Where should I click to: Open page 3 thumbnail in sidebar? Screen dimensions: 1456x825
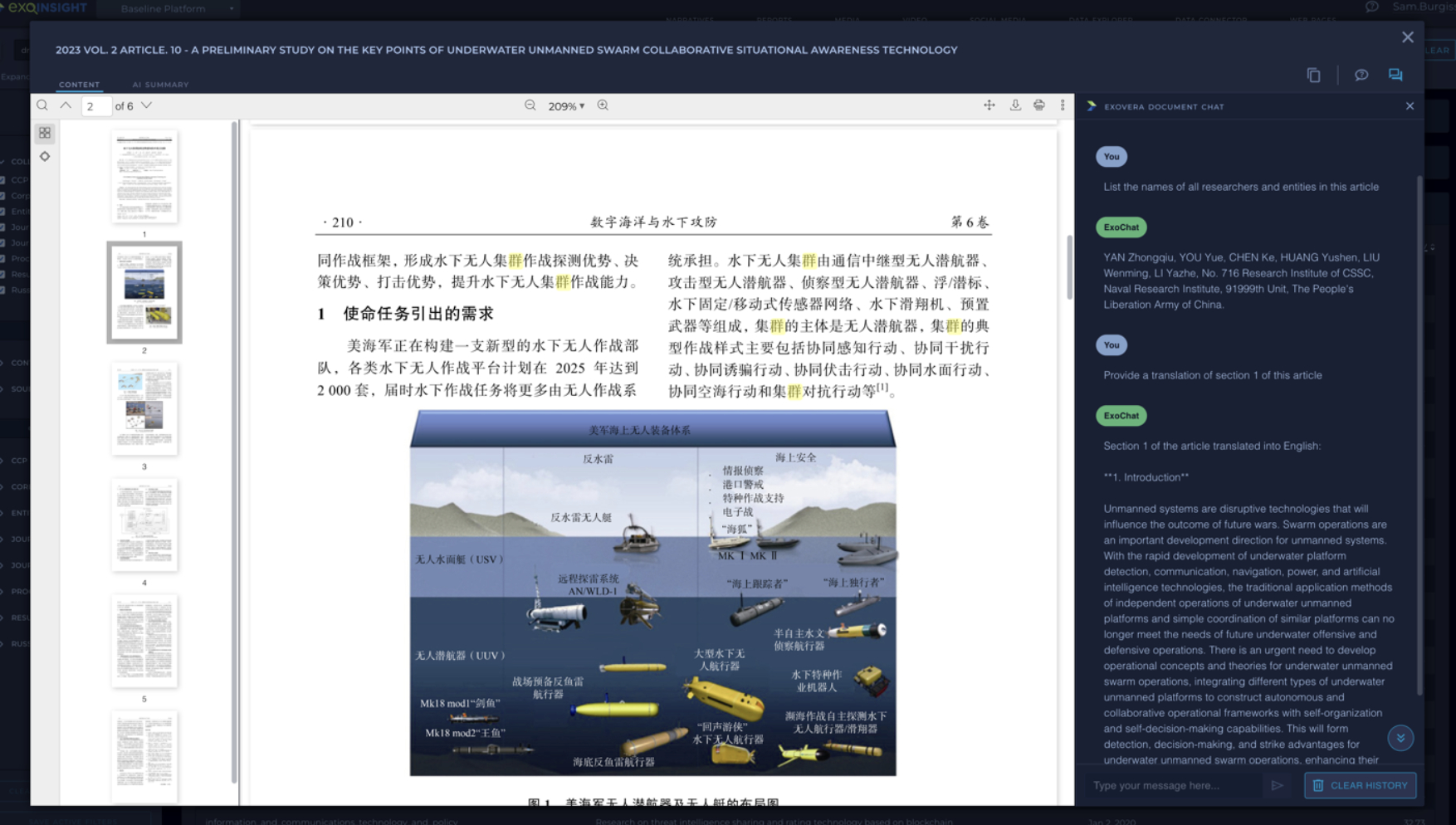pyautogui.click(x=144, y=409)
